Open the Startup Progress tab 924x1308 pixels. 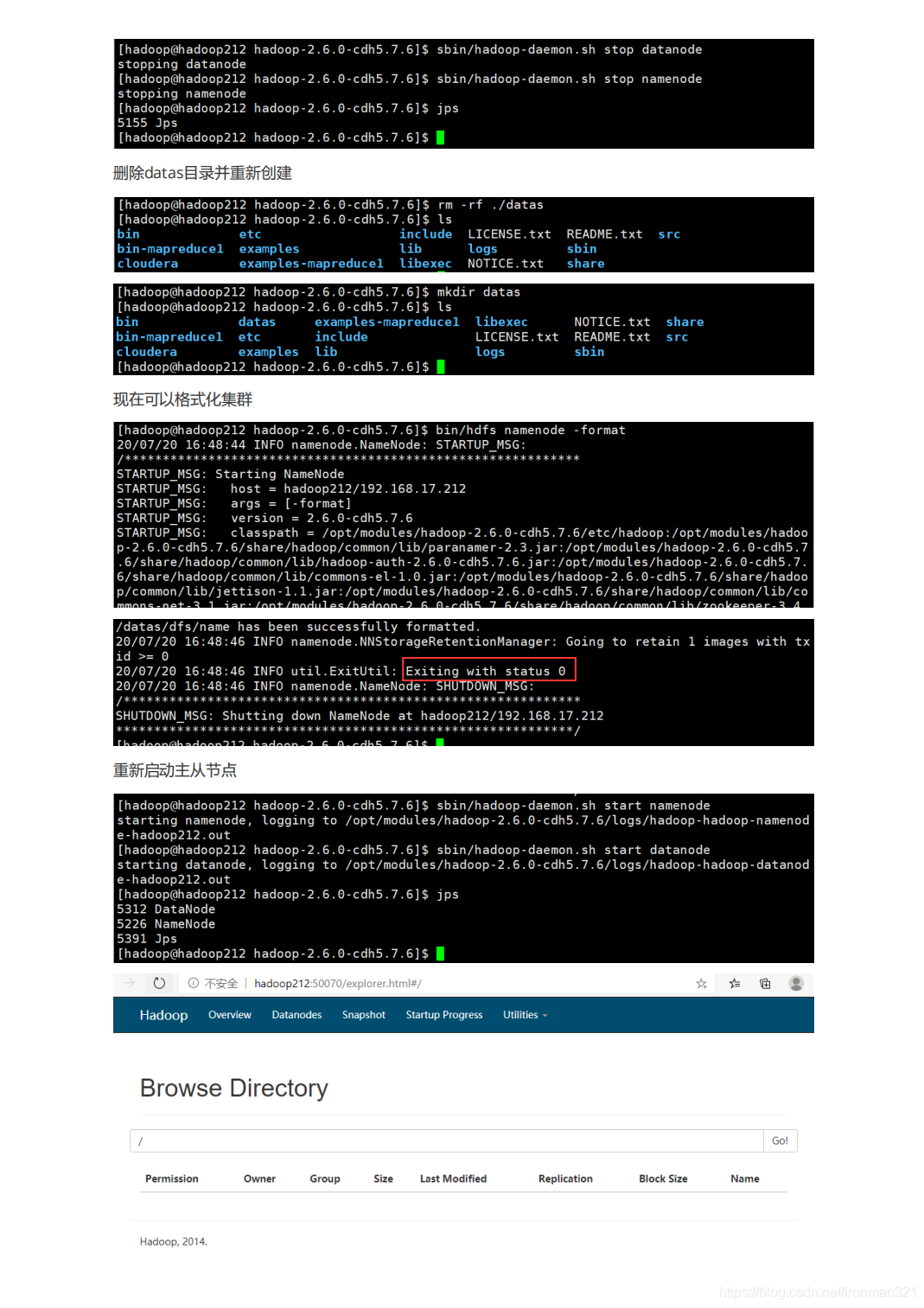click(444, 1015)
